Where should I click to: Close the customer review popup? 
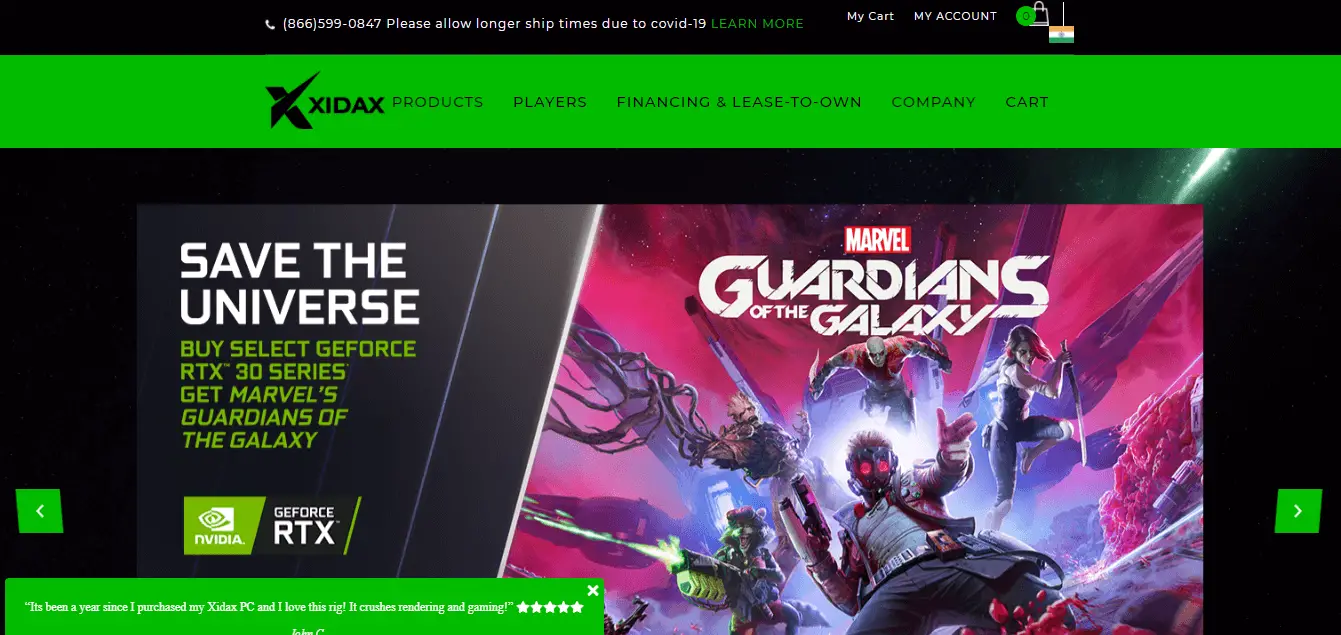(593, 590)
